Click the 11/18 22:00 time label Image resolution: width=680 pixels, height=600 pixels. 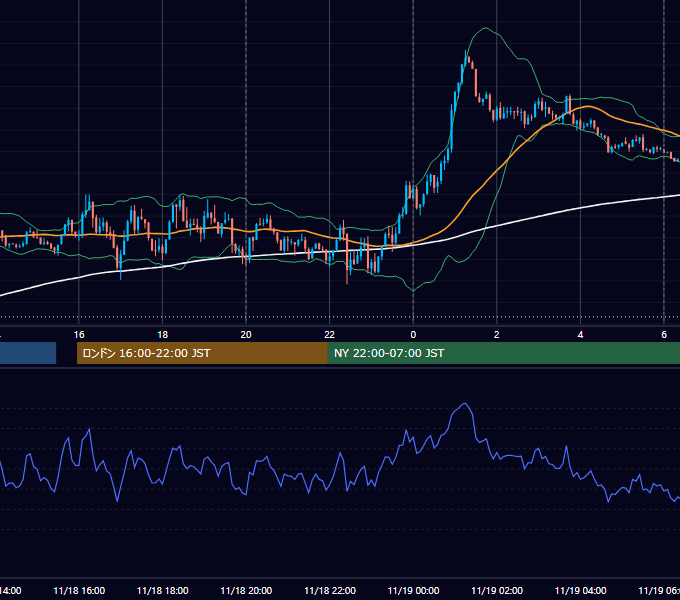[330, 591]
